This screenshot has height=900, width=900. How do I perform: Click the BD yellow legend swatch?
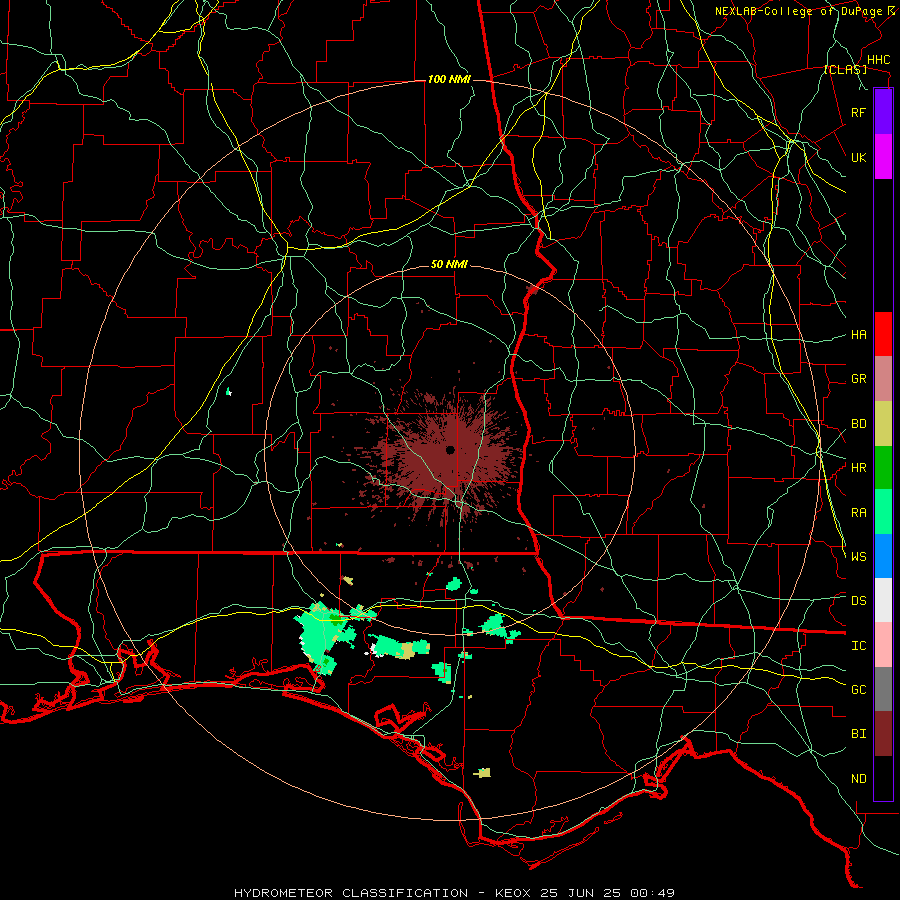883,424
